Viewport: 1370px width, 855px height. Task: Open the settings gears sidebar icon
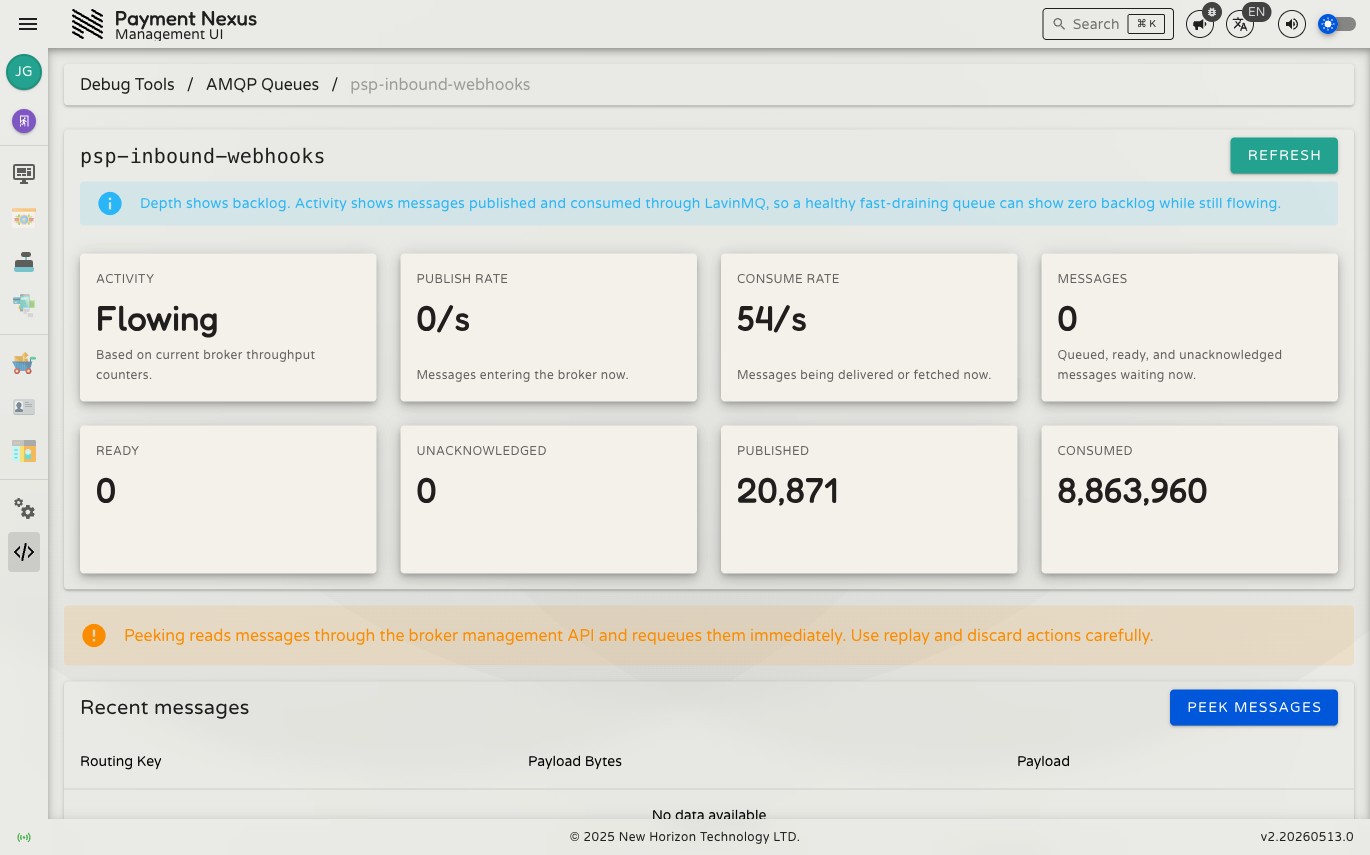(x=24, y=509)
